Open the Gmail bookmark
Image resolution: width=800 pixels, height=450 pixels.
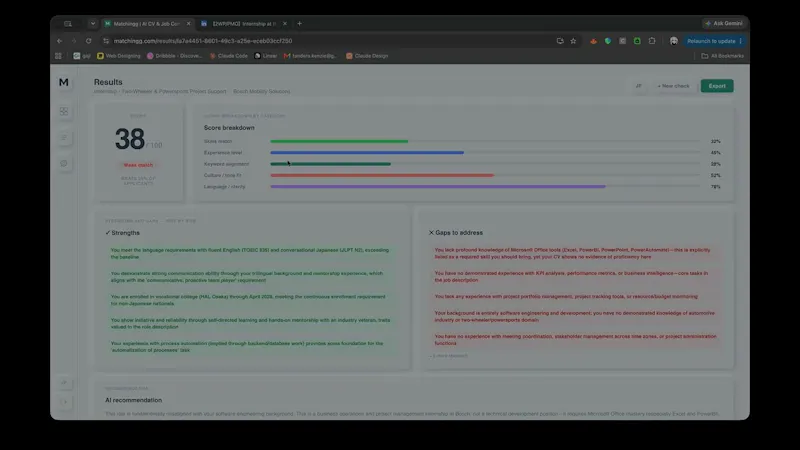click(310, 56)
